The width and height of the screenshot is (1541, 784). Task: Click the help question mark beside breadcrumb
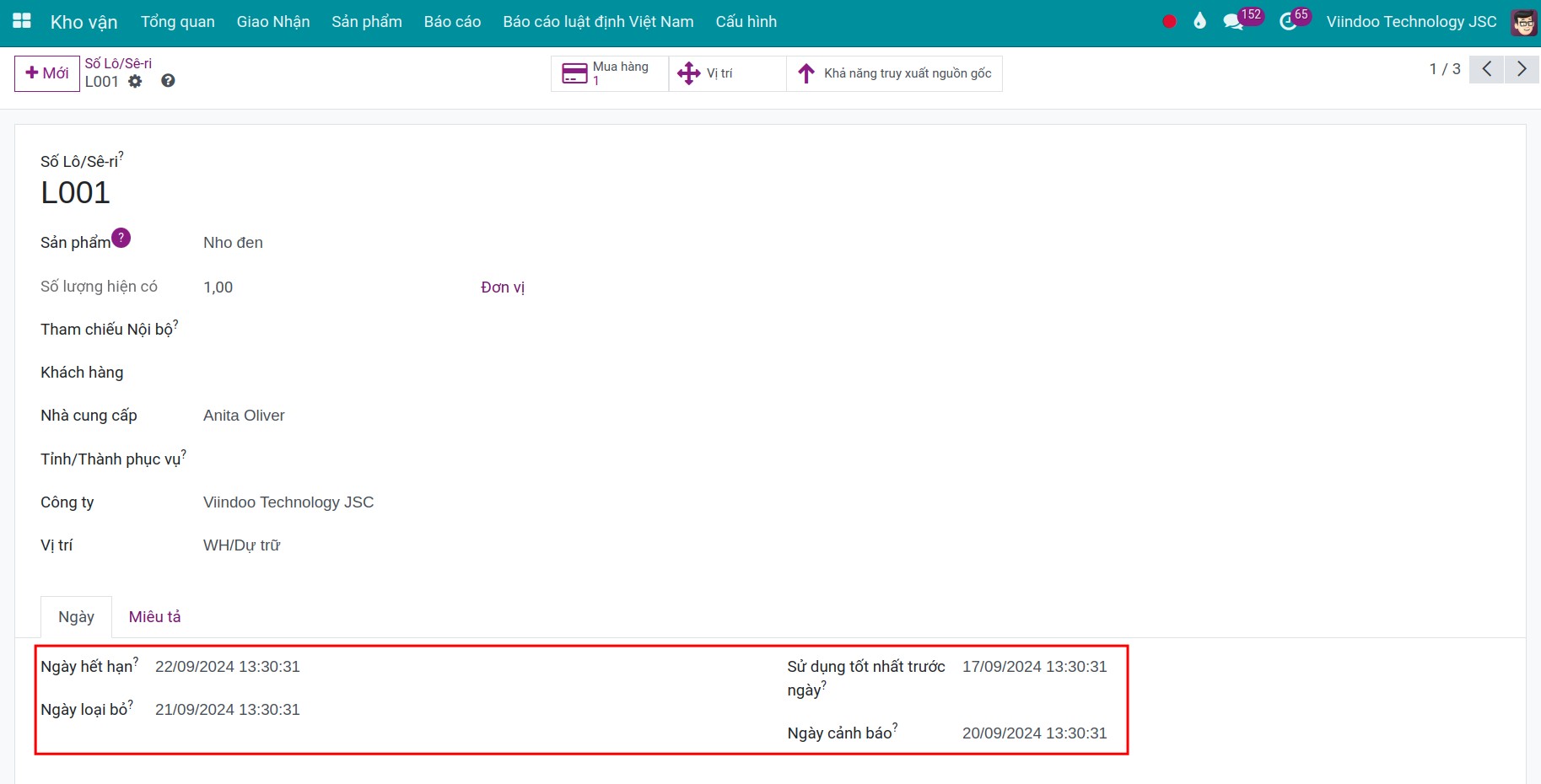168,81
